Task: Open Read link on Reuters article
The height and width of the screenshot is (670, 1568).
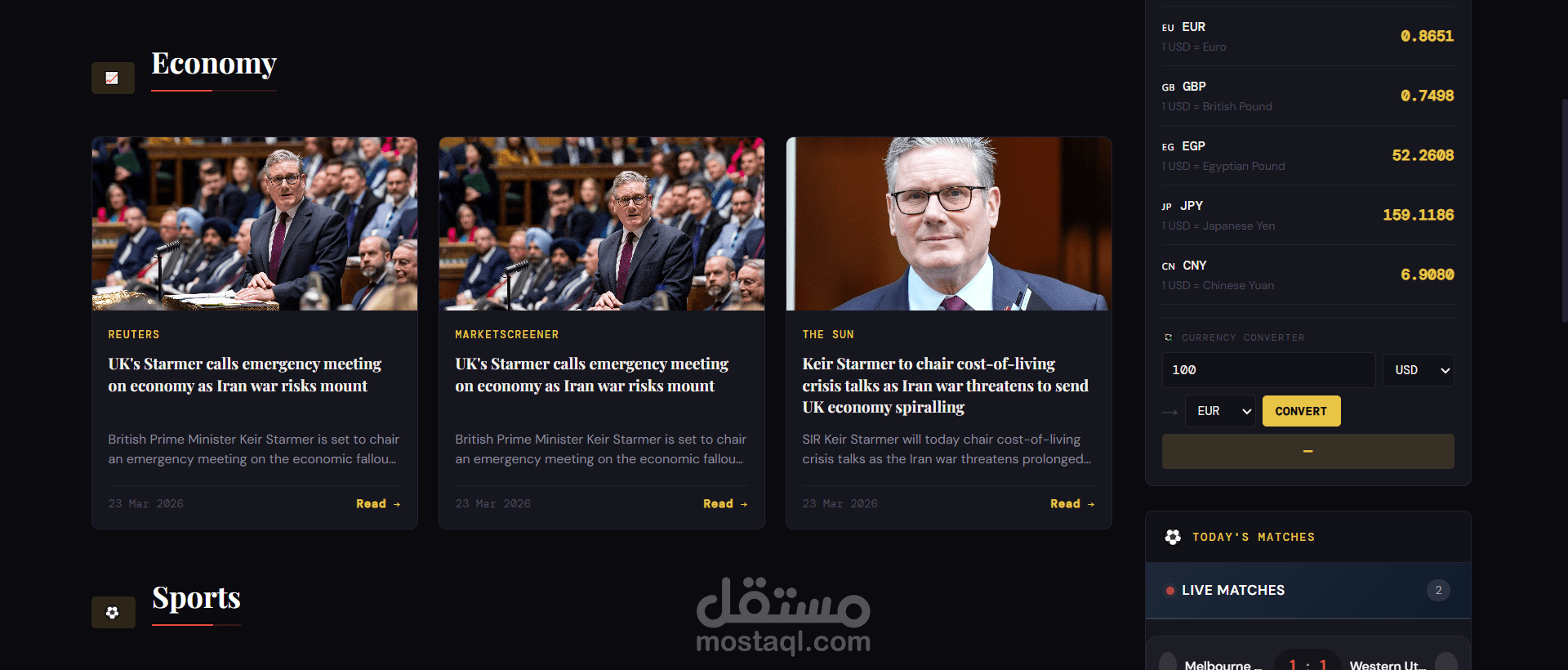Action: (378, 503)
